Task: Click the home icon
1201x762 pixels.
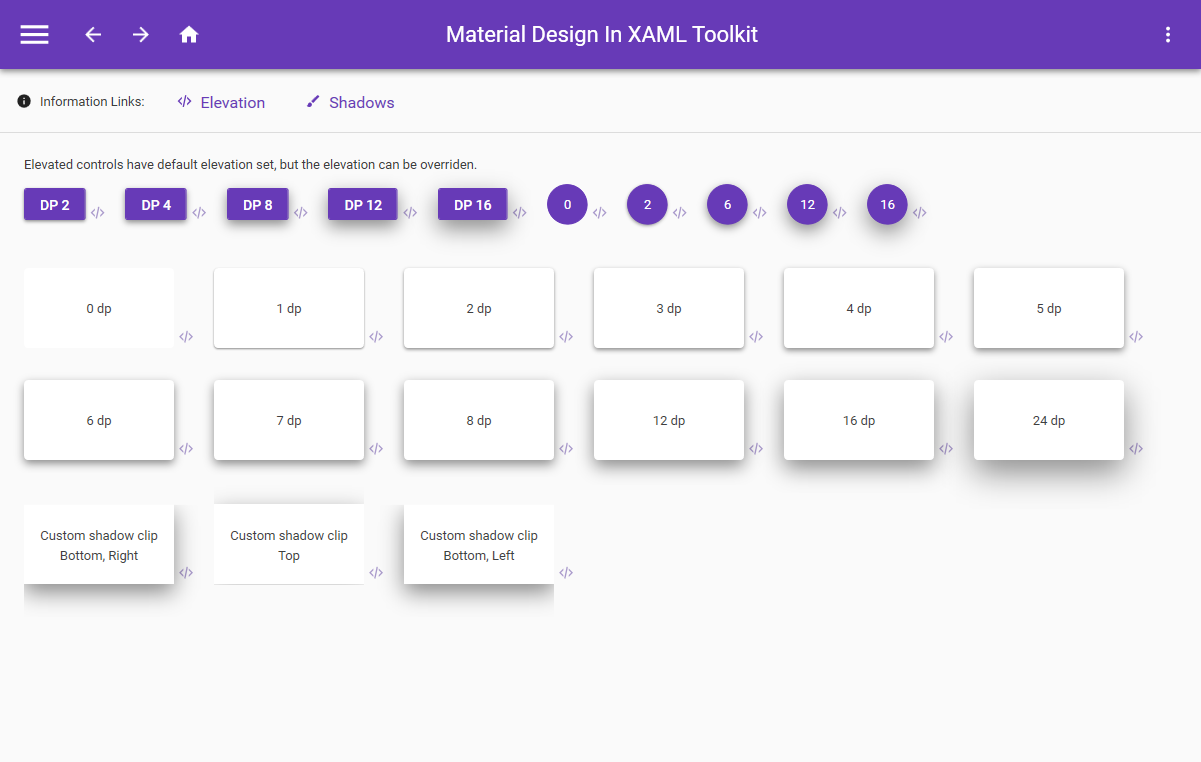Action: tap(189, 34)
